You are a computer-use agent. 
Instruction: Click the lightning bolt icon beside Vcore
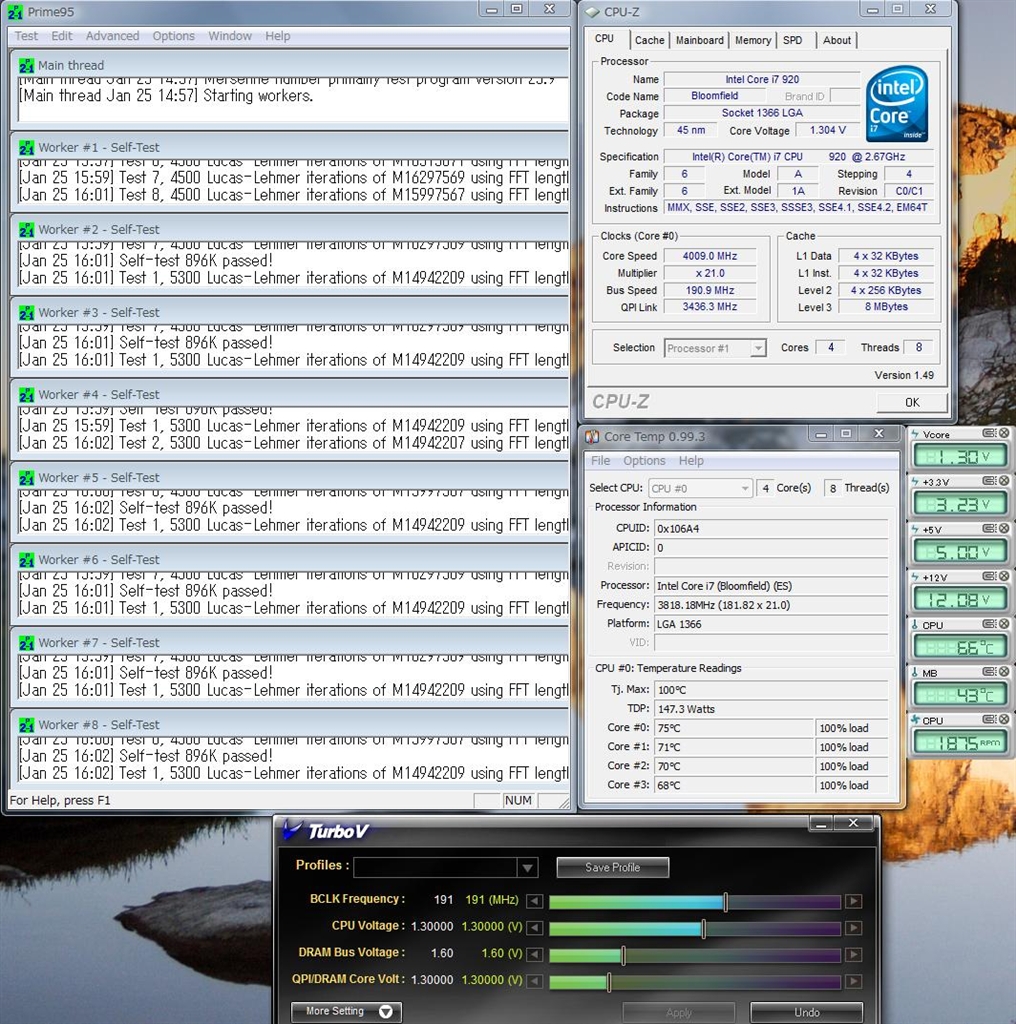(x=915, y=434)
